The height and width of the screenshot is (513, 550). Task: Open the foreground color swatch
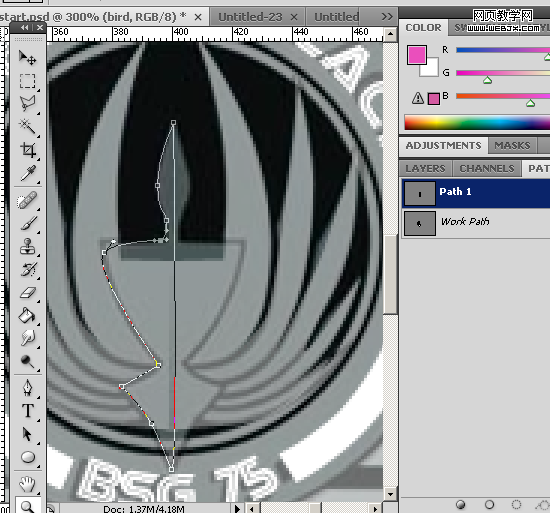(417, 55)
